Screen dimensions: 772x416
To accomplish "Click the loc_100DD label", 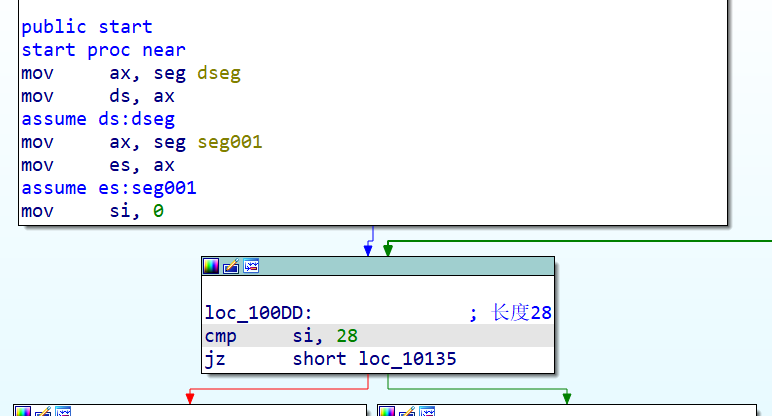I will pyautogui.click(x=258, y=313).
